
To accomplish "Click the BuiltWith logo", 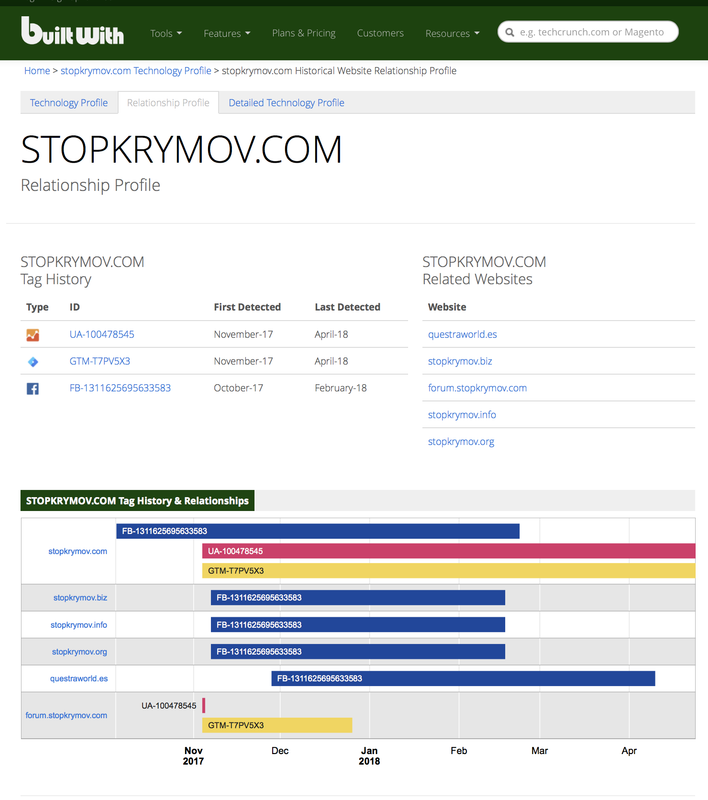I will [72, 31].
